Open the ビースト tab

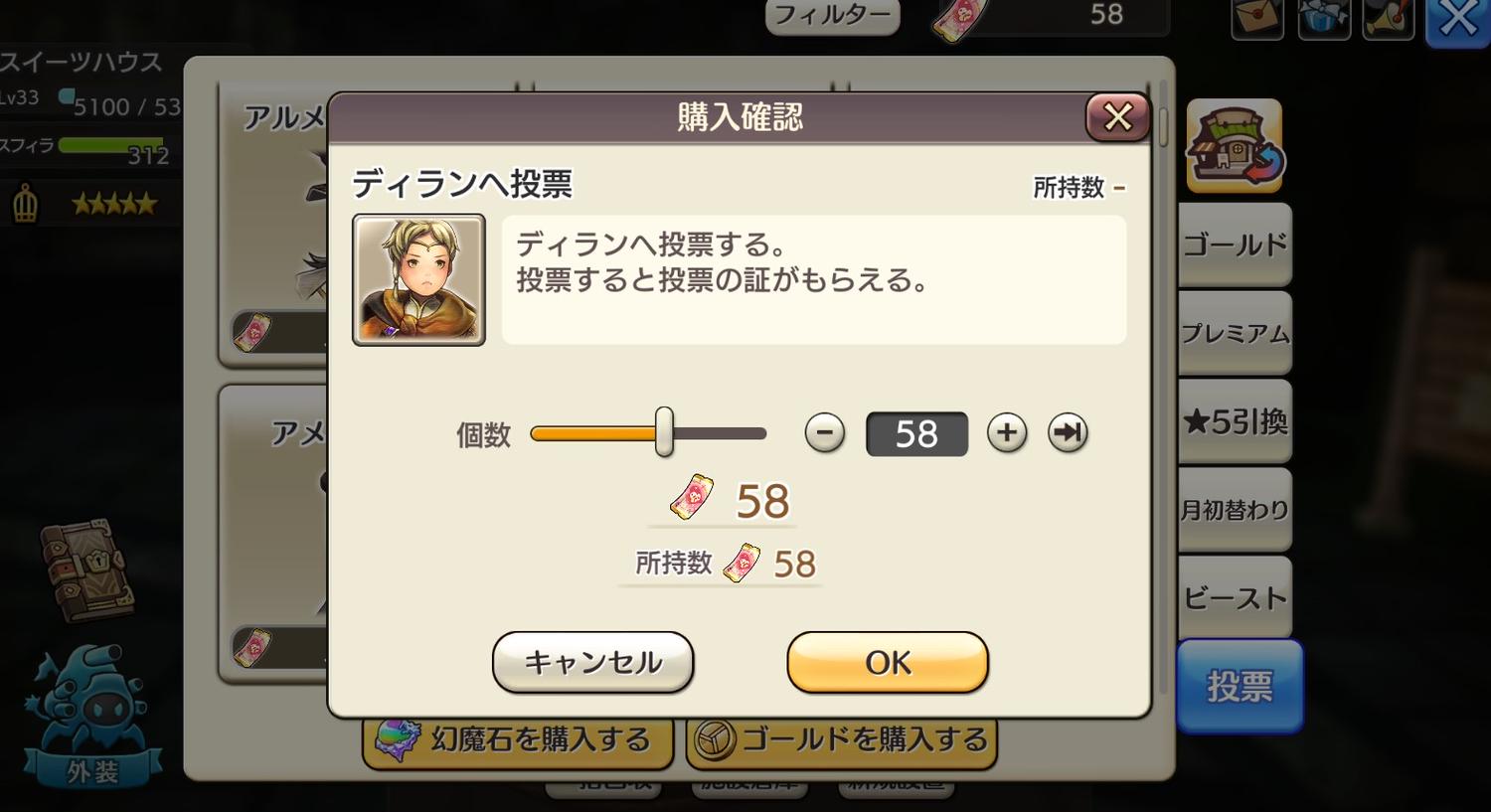coord(1235,597)
